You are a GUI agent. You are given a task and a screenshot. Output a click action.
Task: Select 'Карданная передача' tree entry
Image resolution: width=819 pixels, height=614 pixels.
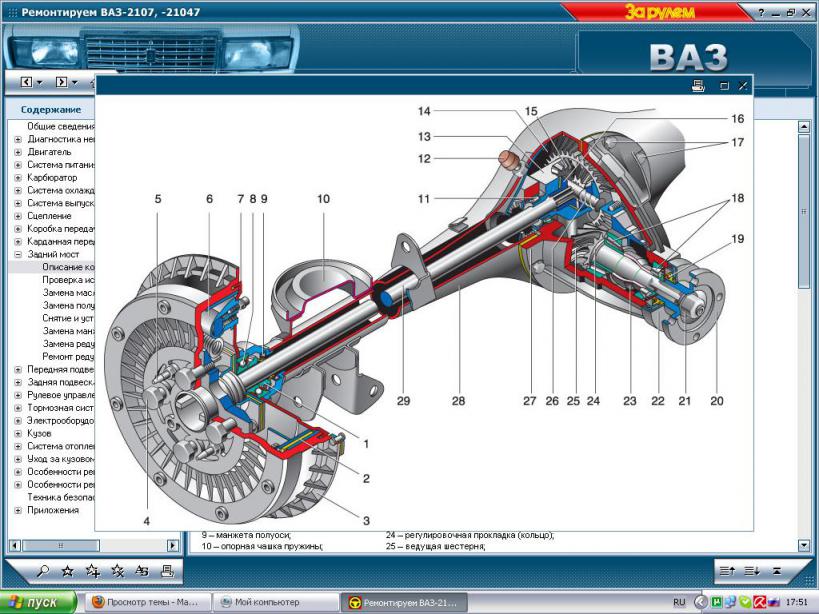(x=61, y=242)
